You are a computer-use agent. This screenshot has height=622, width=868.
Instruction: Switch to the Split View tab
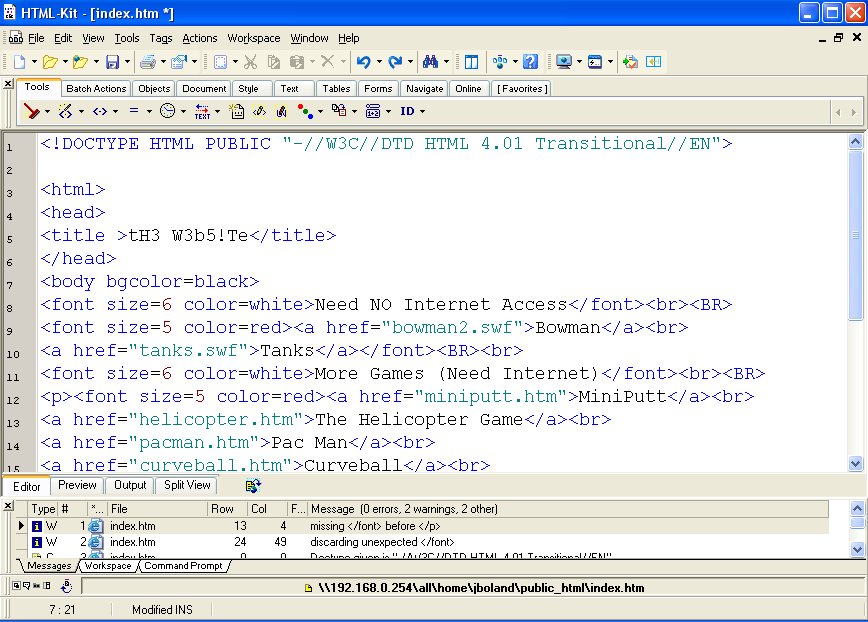(187, 485)
